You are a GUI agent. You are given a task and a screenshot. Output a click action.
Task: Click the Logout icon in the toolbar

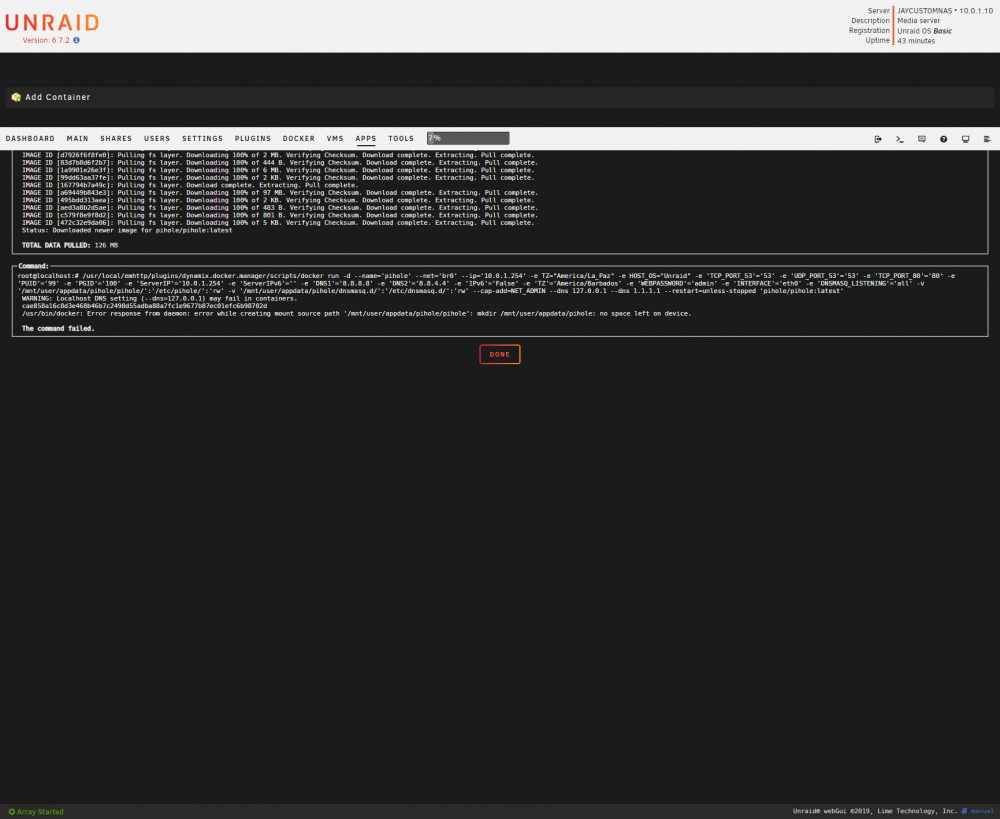pyautogui.click(x=878, y=139)
